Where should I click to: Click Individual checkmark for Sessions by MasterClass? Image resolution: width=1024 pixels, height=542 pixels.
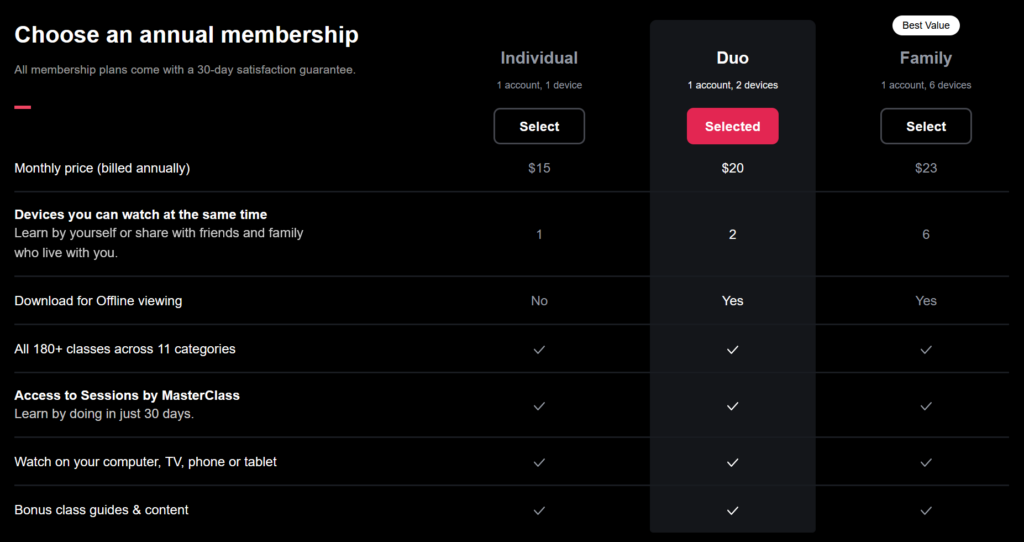pos(539,406)
